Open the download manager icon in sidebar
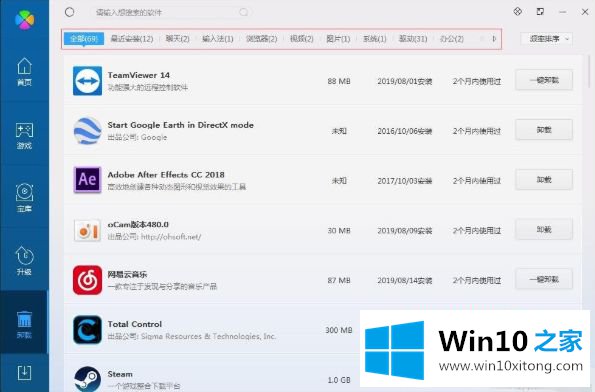This screenshot has width=595, height=392. tap(24, 372)
